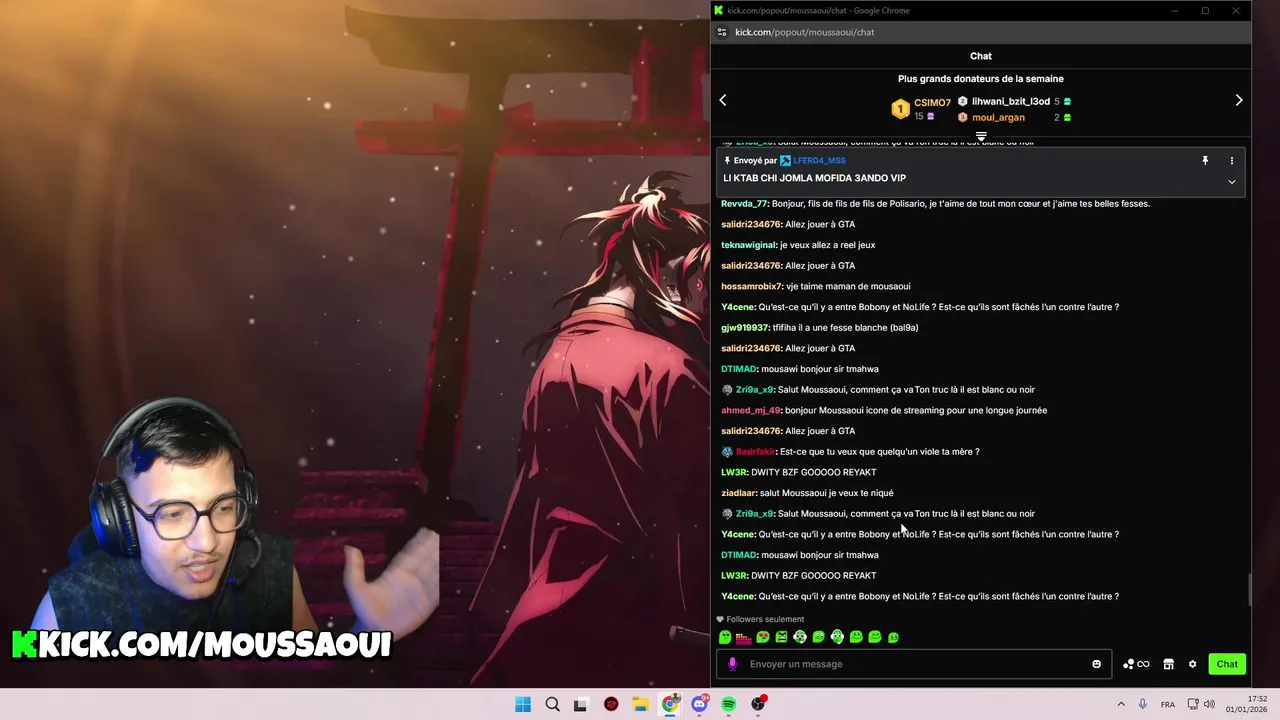Open username teknawiginal in chat

748,245
